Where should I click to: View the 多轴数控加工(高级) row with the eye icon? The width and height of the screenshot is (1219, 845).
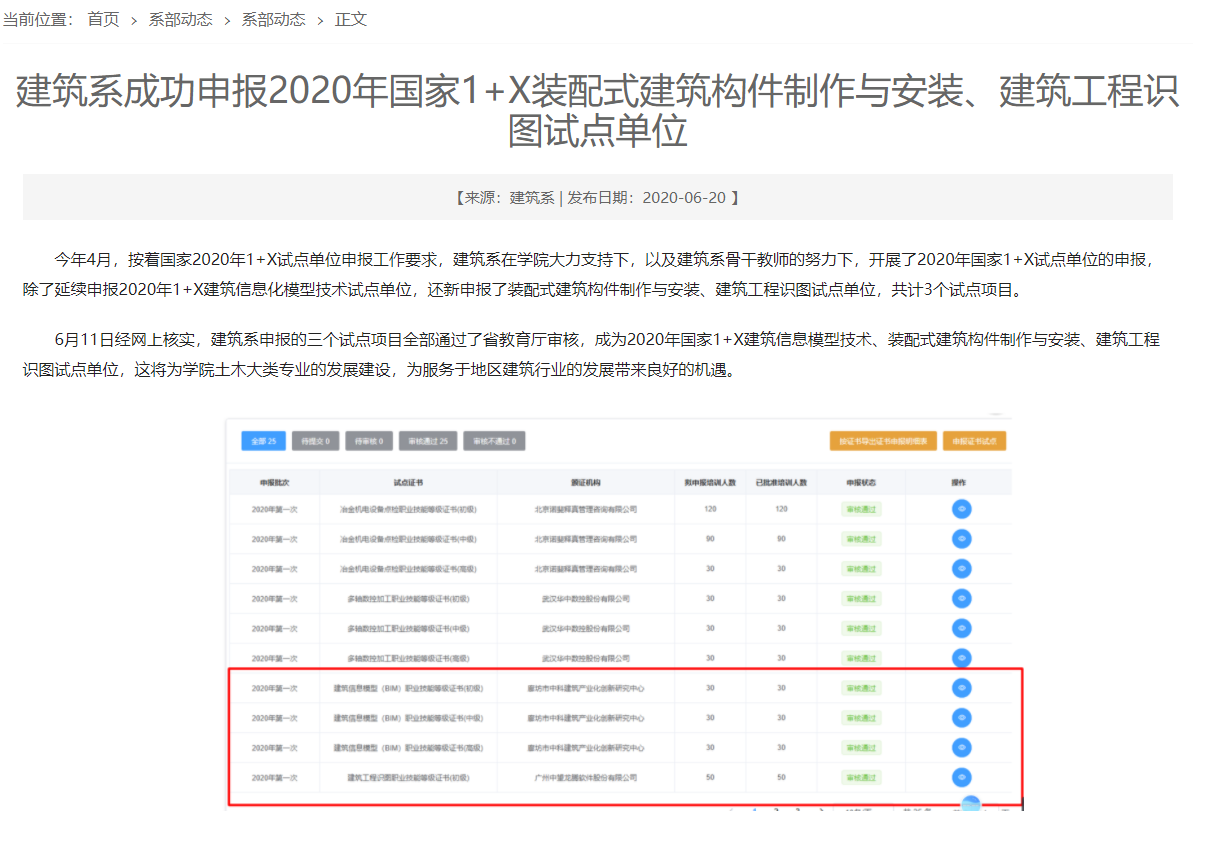962,658
